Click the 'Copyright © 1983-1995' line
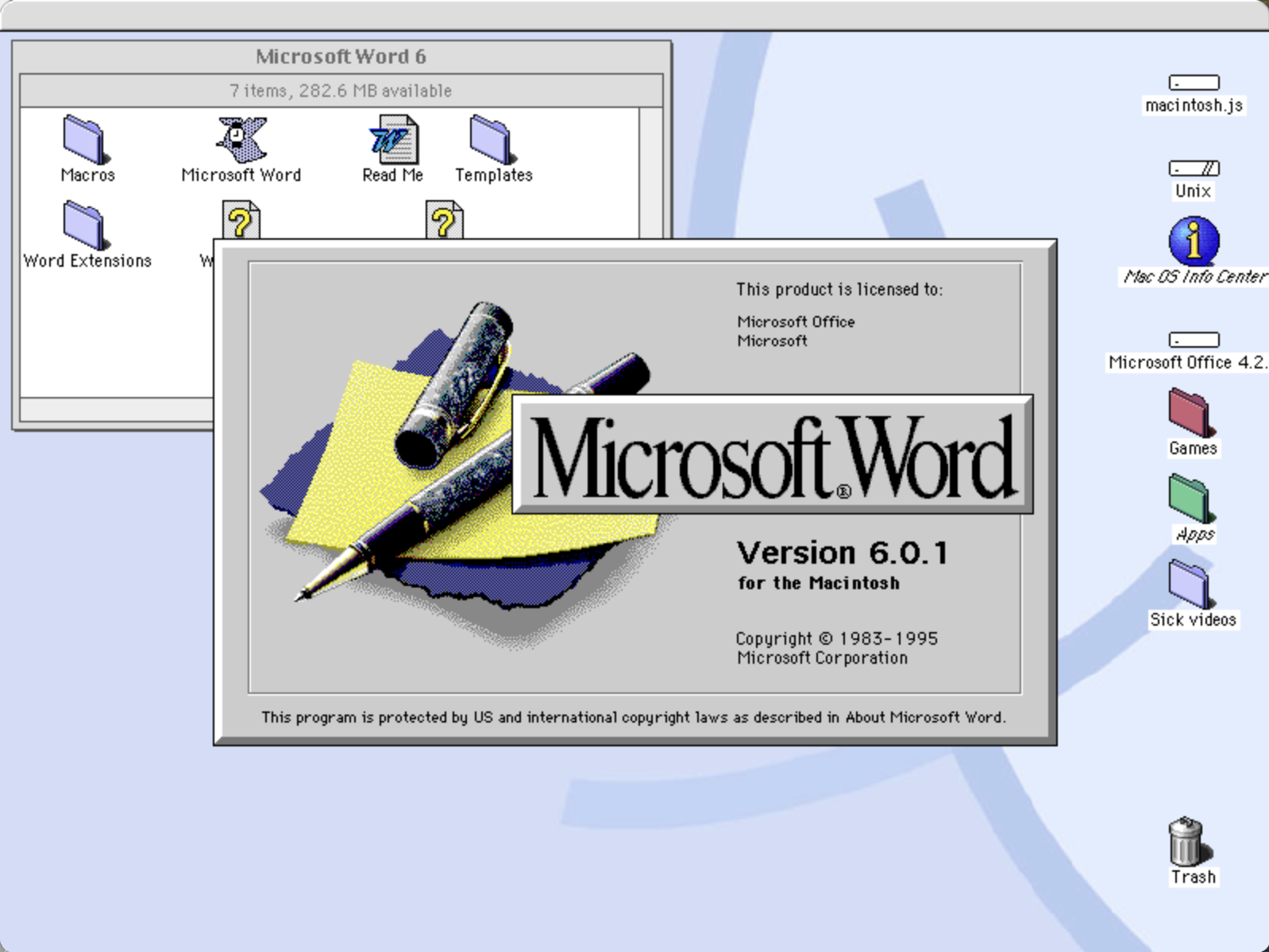Image resolution: width=1269 pixels, height=952 pixels. [x=837, y=638]
